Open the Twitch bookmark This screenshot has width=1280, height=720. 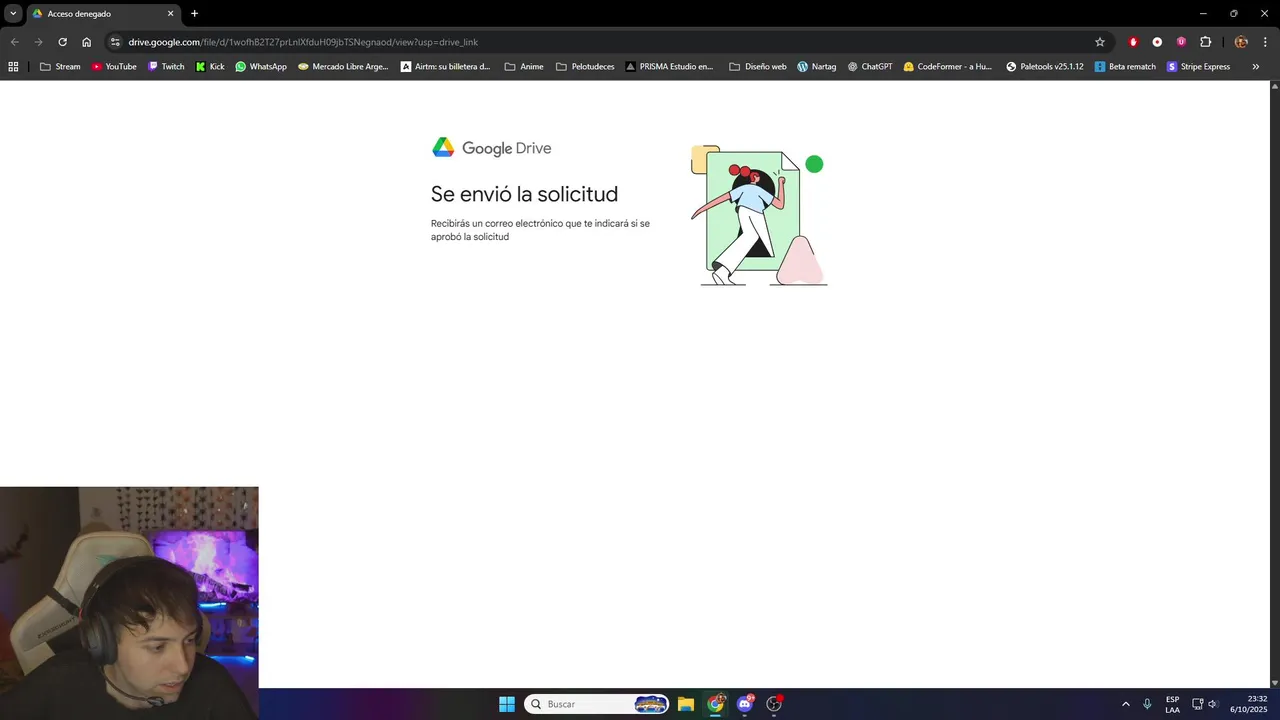(166, 66)
